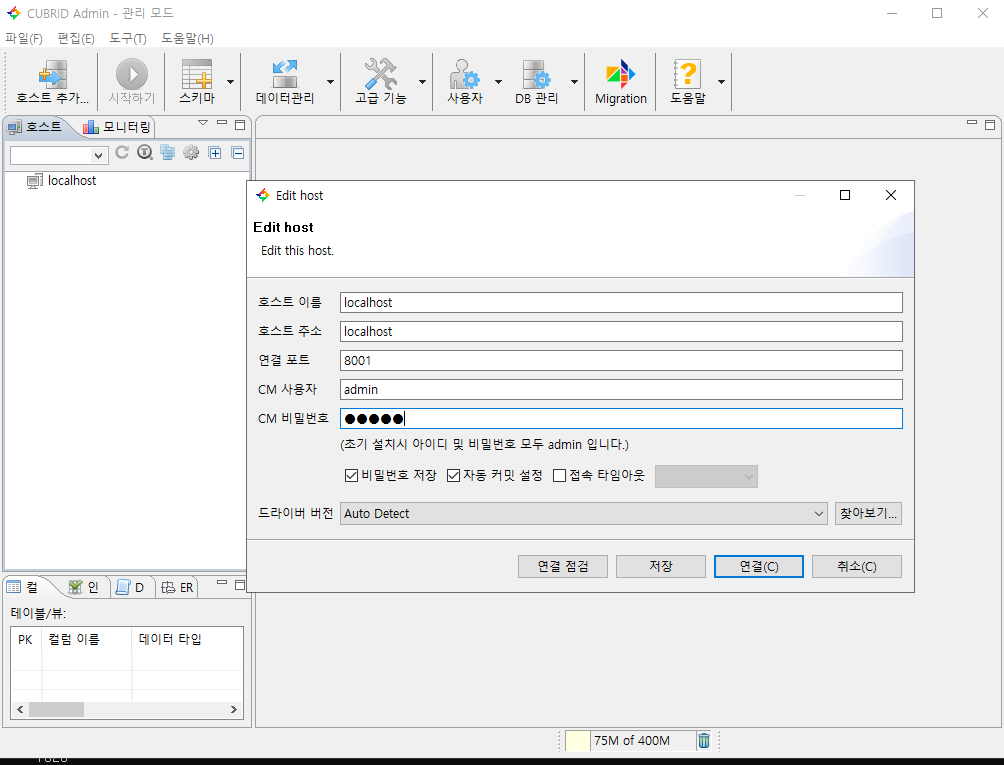Toggle the 자동 커밋 설정 checkbox
Image resolution: width=1004 pixels, height=765 pixels.
point(453,476)
